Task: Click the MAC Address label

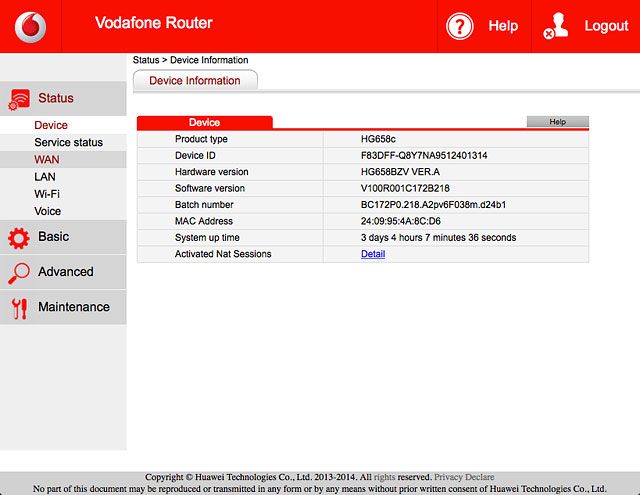Action: click(x=204, y=221)
